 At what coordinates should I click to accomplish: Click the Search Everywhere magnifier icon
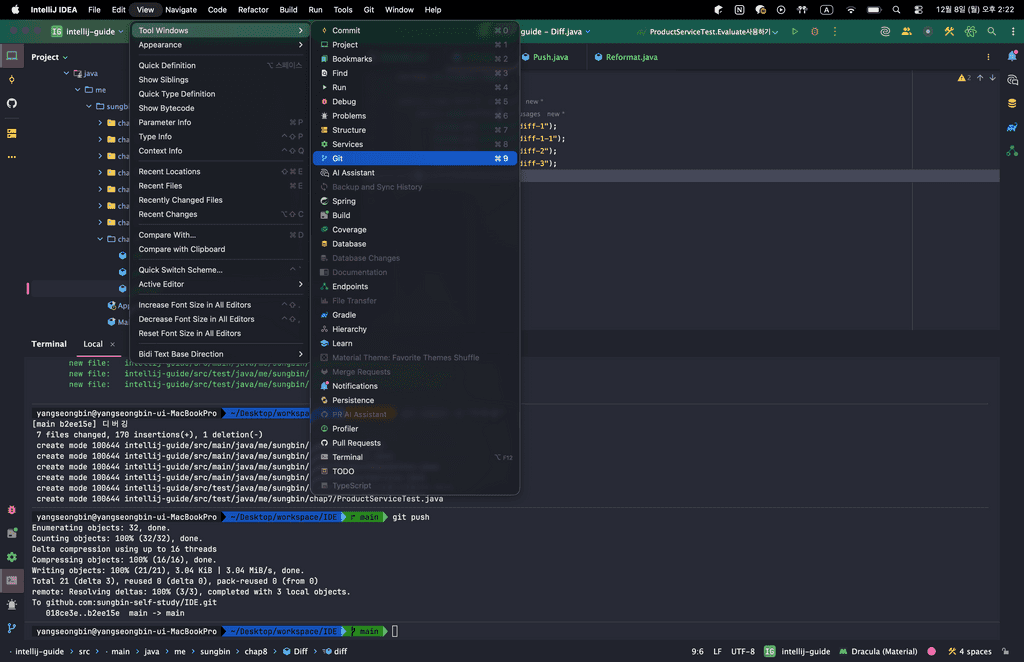pyautogui.click(x=992, y=32)
